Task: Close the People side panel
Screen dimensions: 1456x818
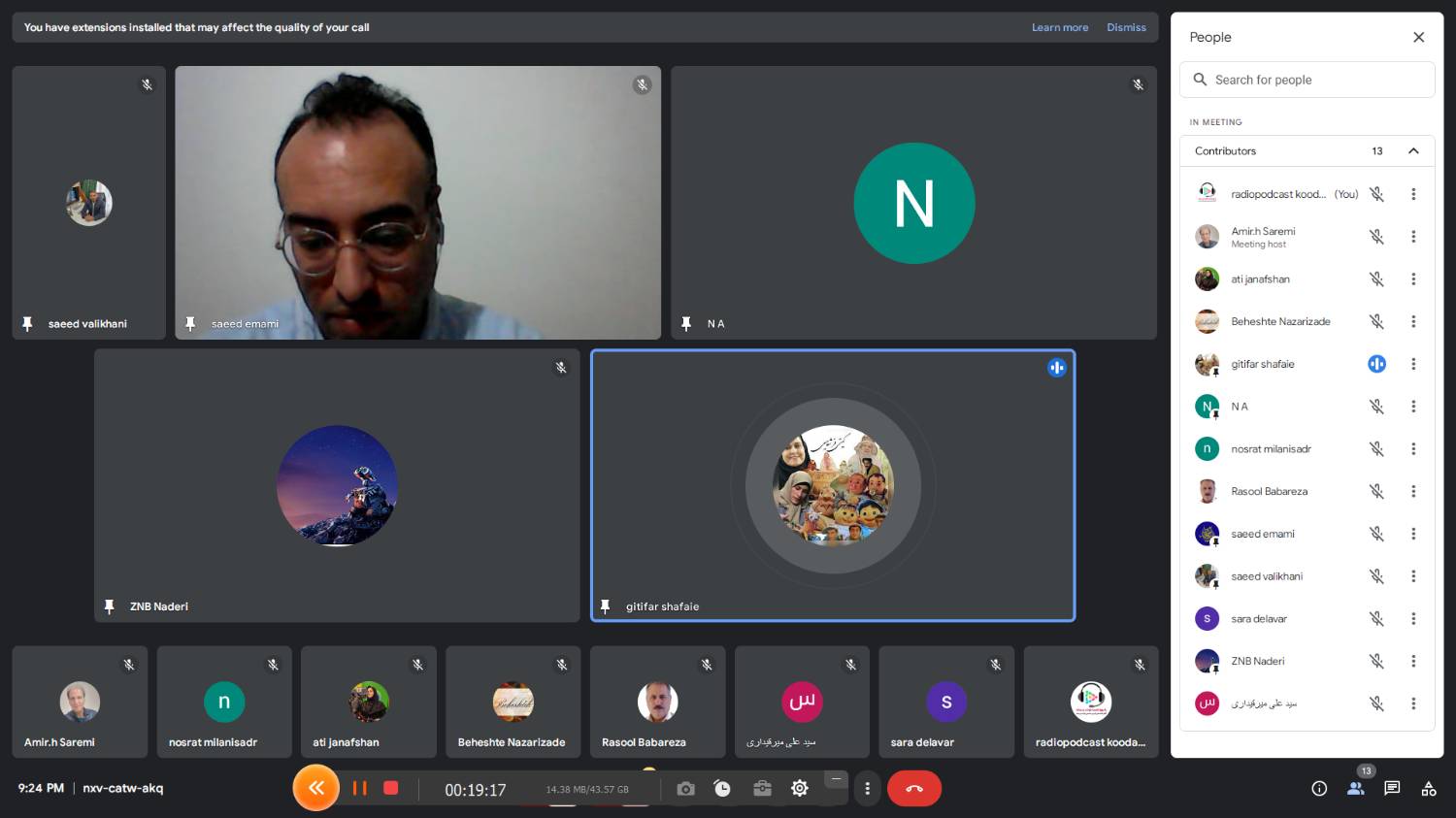Action: coord(1418,37)
